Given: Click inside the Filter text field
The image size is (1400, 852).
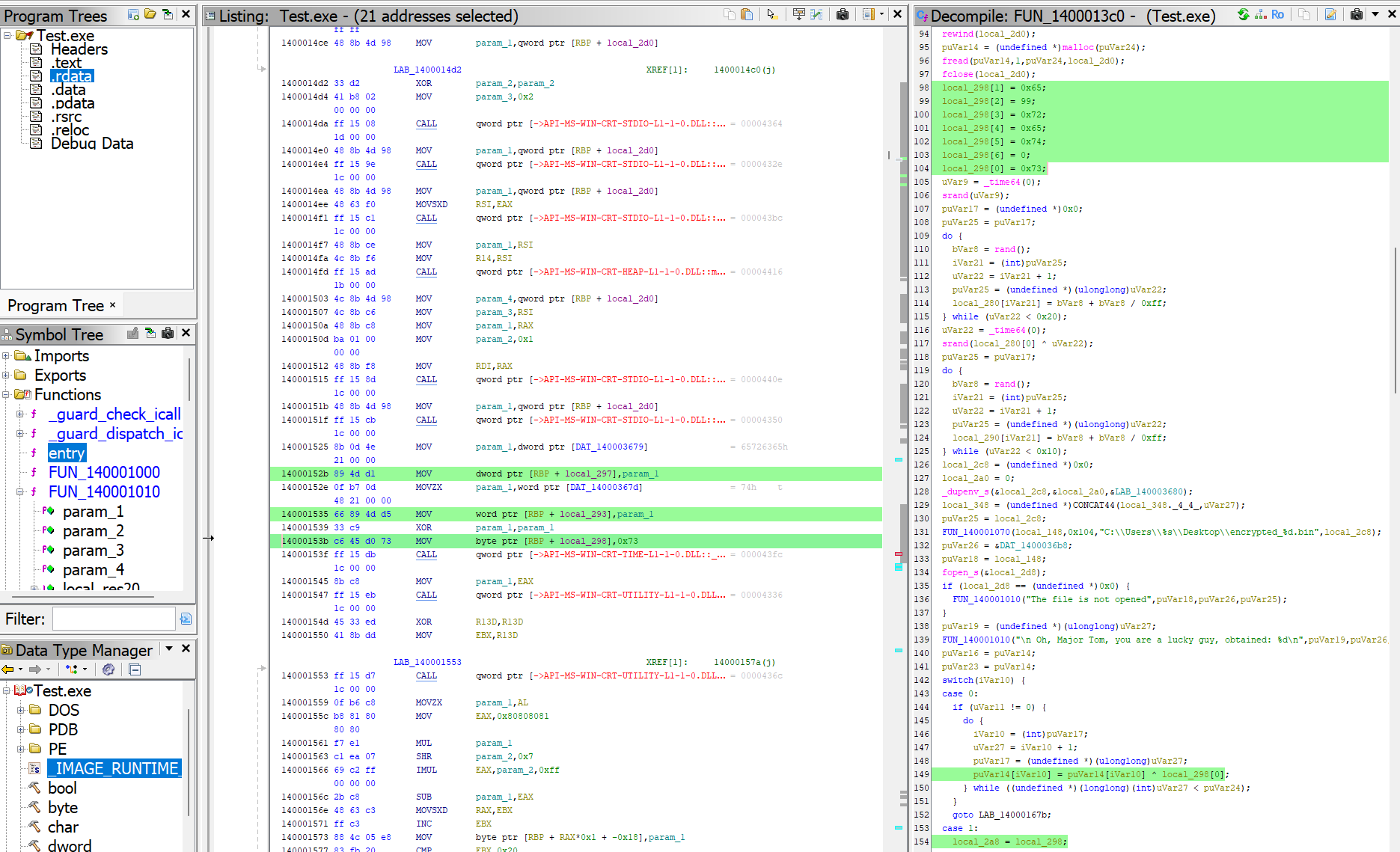Looking at the screenshot, I should [112, 619].
